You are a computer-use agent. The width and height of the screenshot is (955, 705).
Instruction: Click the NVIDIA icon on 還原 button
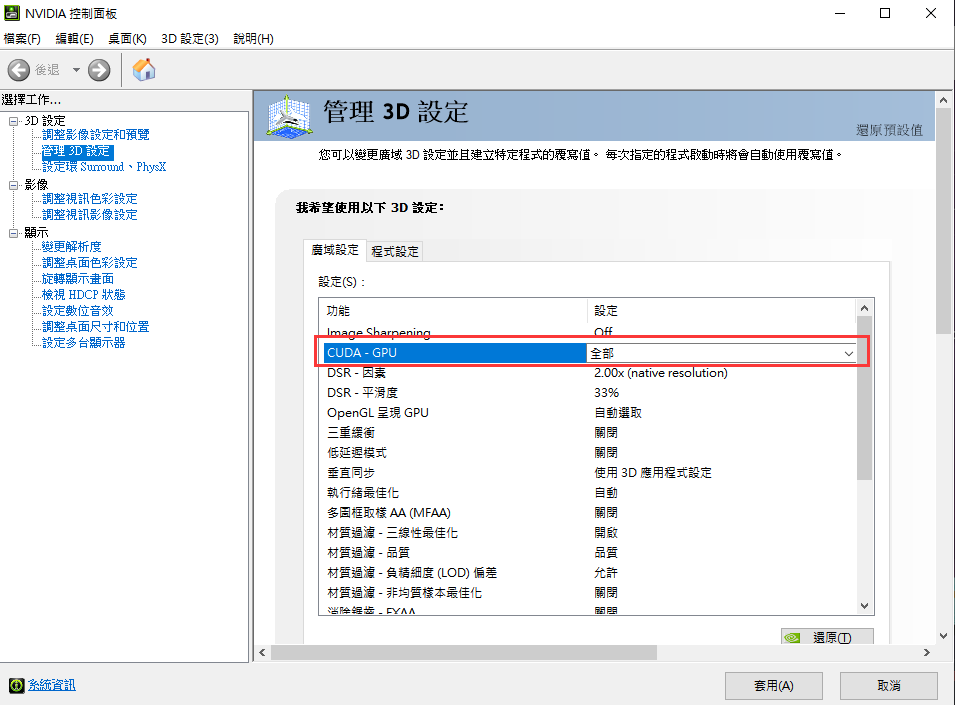(792, 637)
